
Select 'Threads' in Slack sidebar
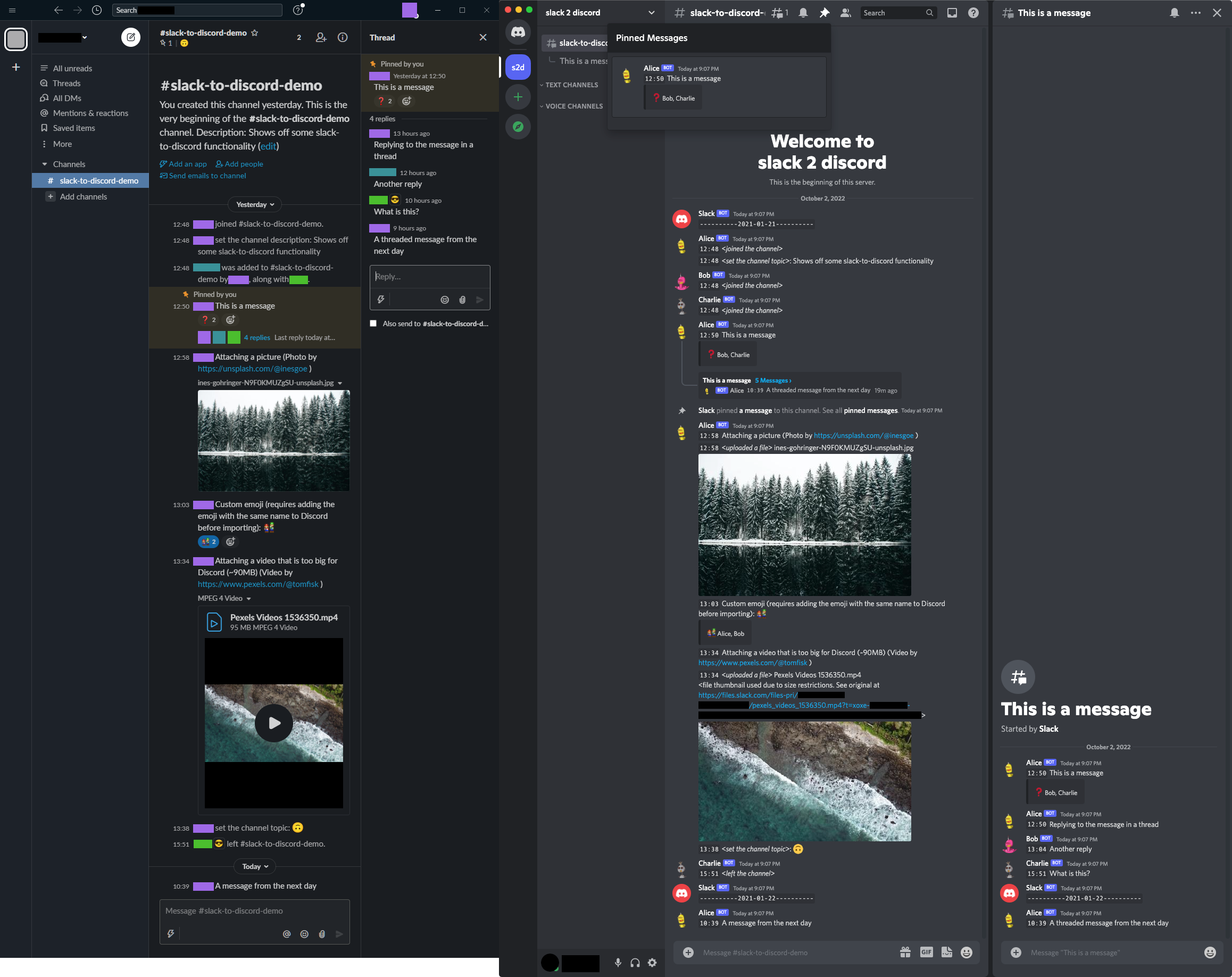point(66,83)
